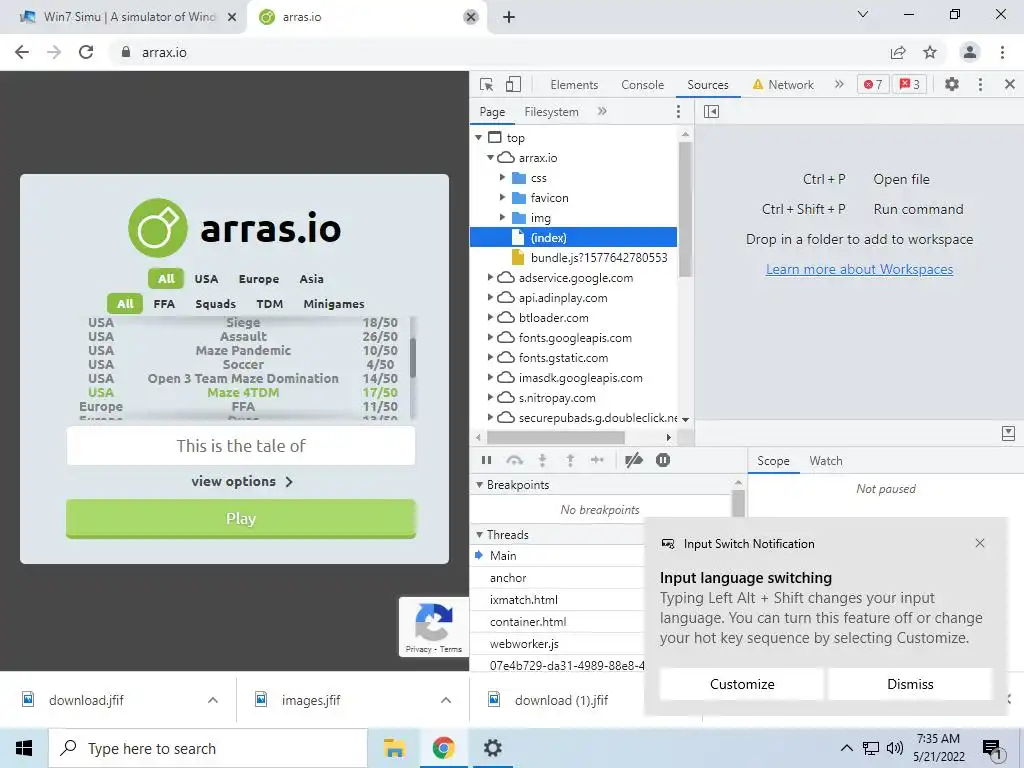The width and height of the screenshot is (1024, 768).
Task: Open download.jfif options chevron
Action: pos(212,700)
